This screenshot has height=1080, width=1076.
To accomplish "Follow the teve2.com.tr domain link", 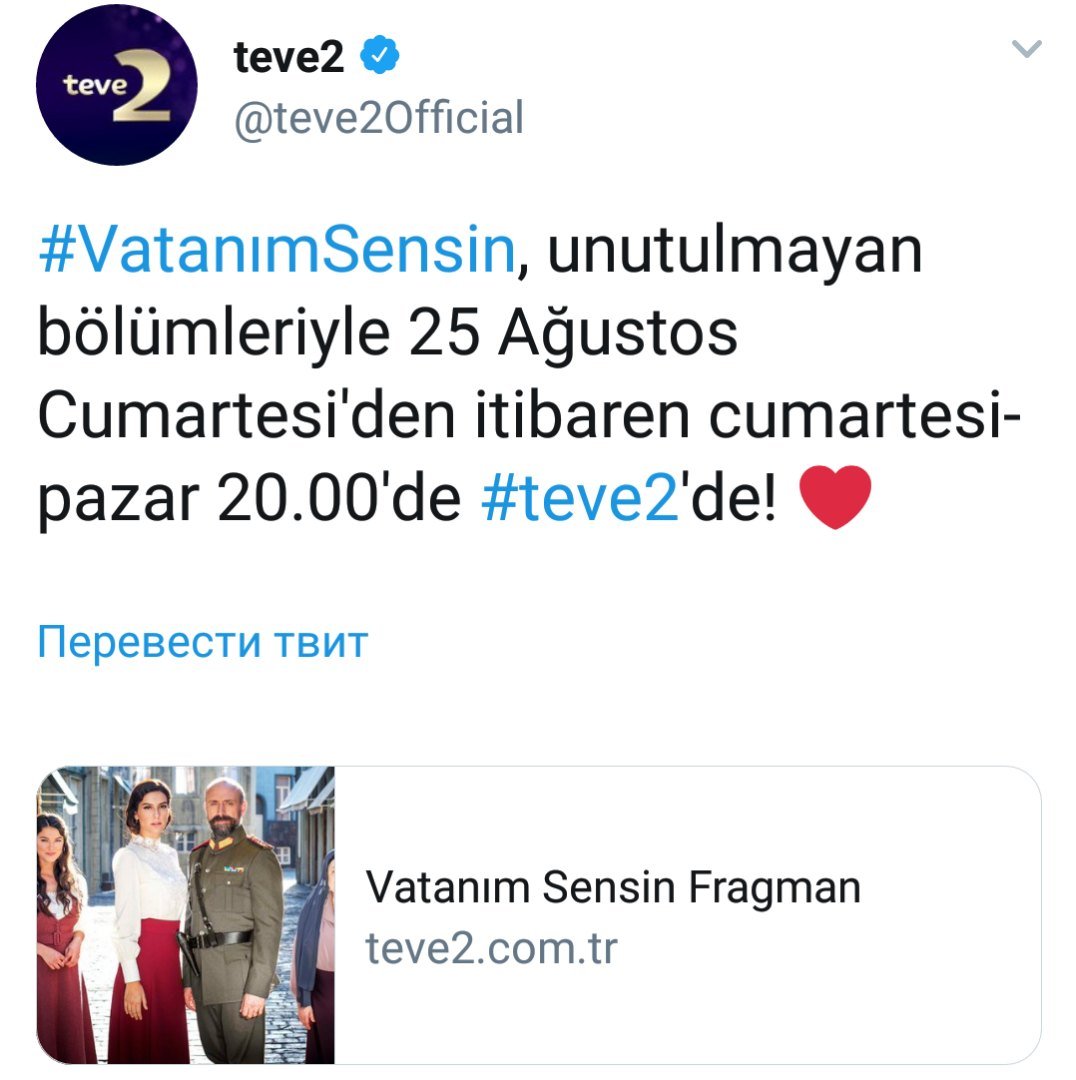I will pyautogui.click(x=491, y=948).
